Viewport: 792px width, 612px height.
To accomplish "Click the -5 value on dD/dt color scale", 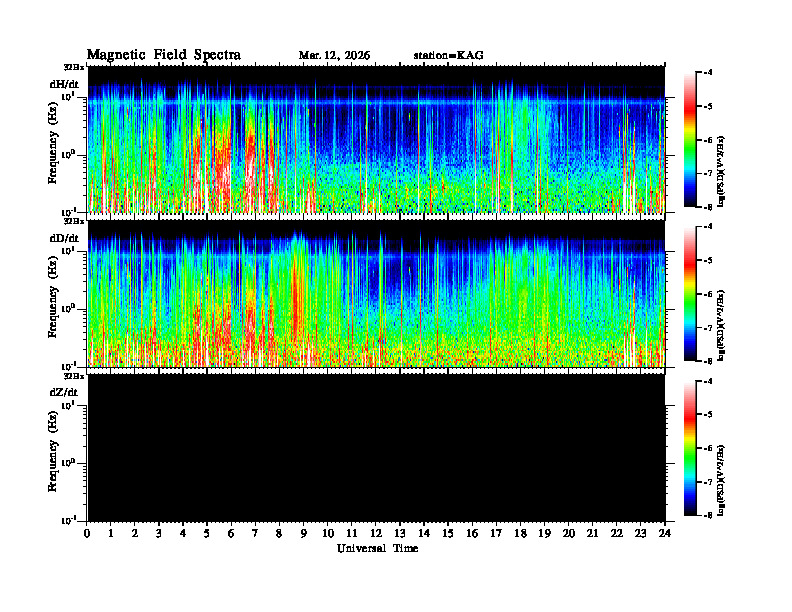I will pyautogui.click(x=709, y=261).
